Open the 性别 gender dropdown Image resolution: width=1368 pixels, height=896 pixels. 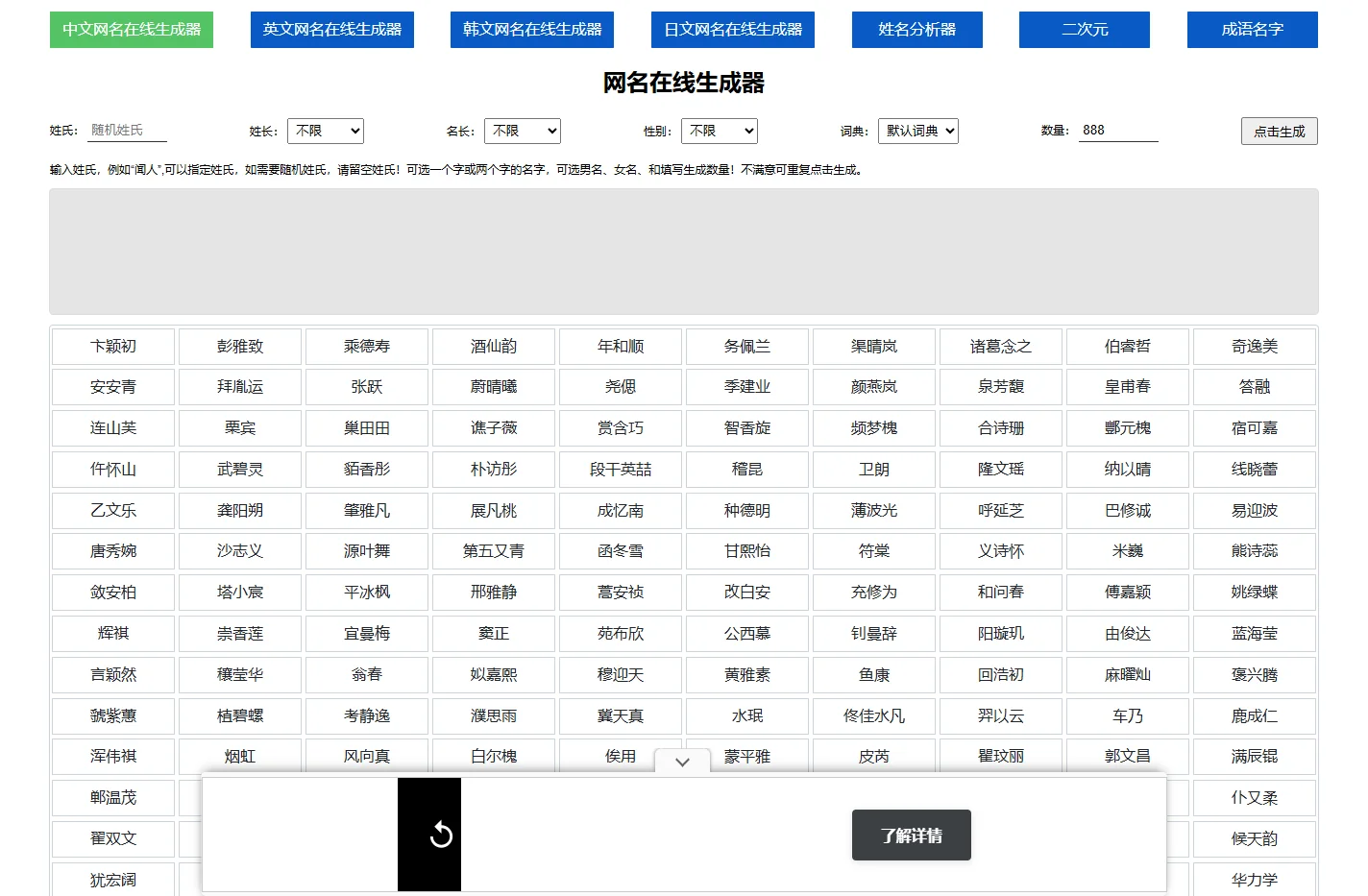coord(720,131)
